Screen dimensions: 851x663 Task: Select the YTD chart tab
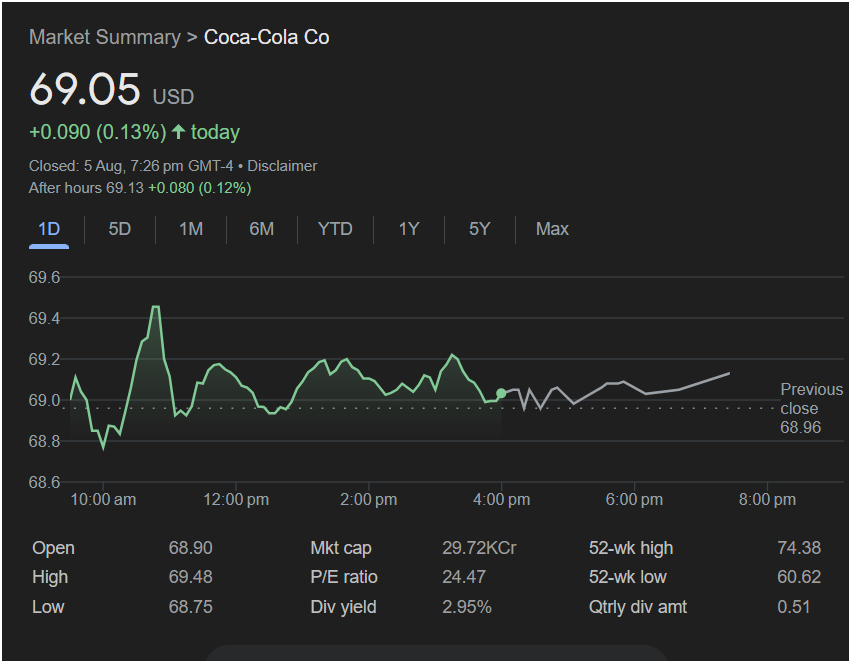click(x=335, y=229)
